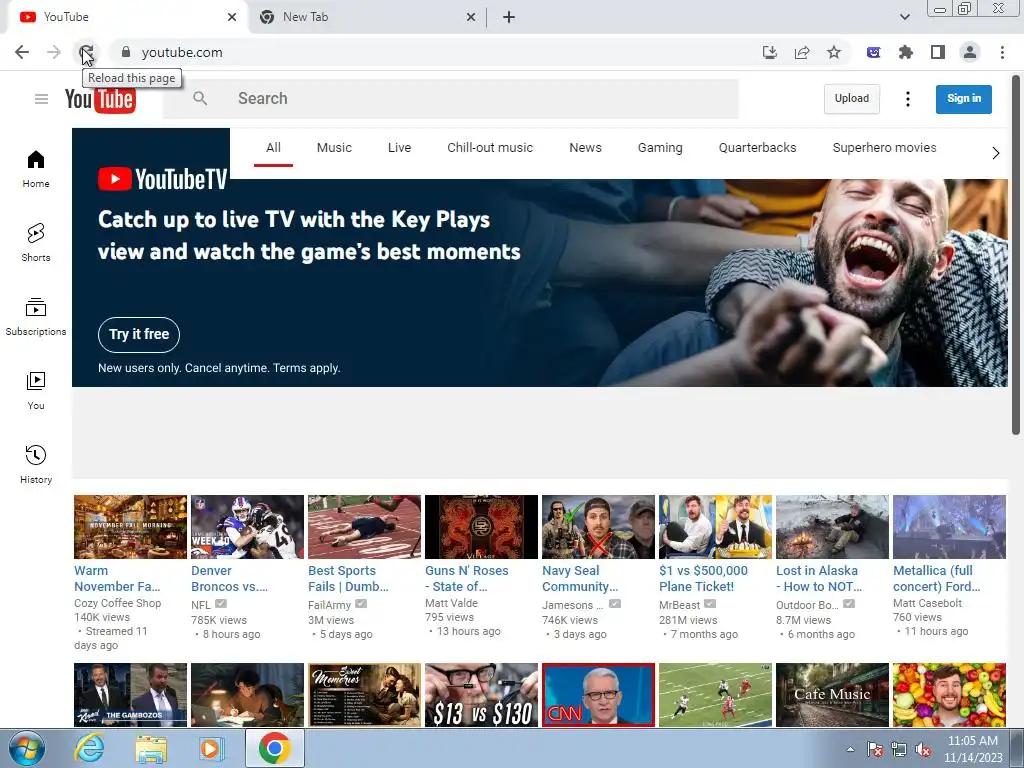
Task: Open Metallica full concert video title
Action: point(936,579)
